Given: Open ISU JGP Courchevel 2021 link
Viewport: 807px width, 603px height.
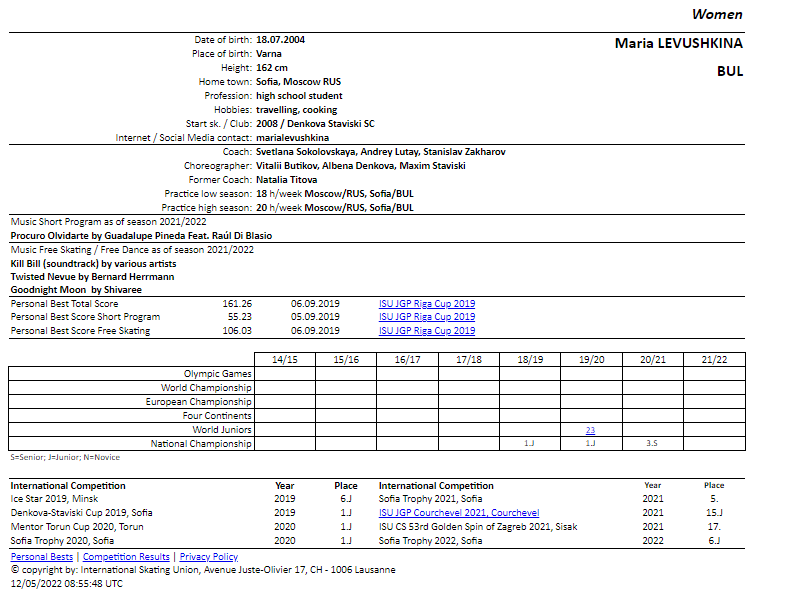Looking at the screenshot, I should [459, 513].
